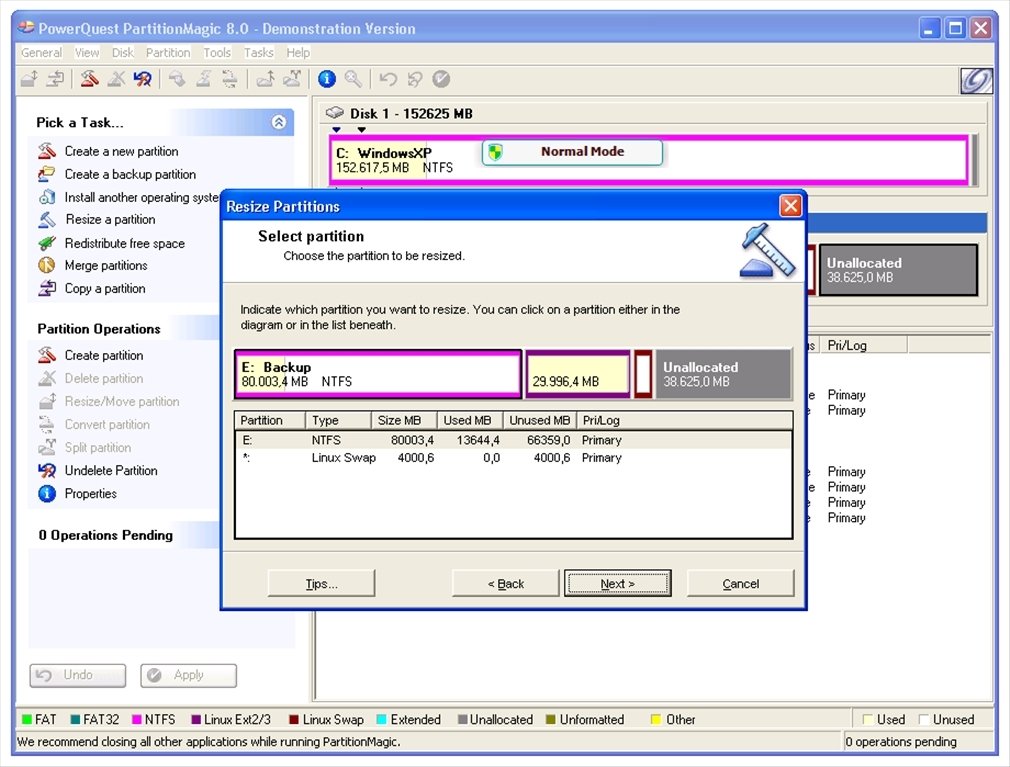This screenshot has height=767, width=1010.
Task: Click Delete partition under Partition Operations
Action: click(x=104, y=379)
